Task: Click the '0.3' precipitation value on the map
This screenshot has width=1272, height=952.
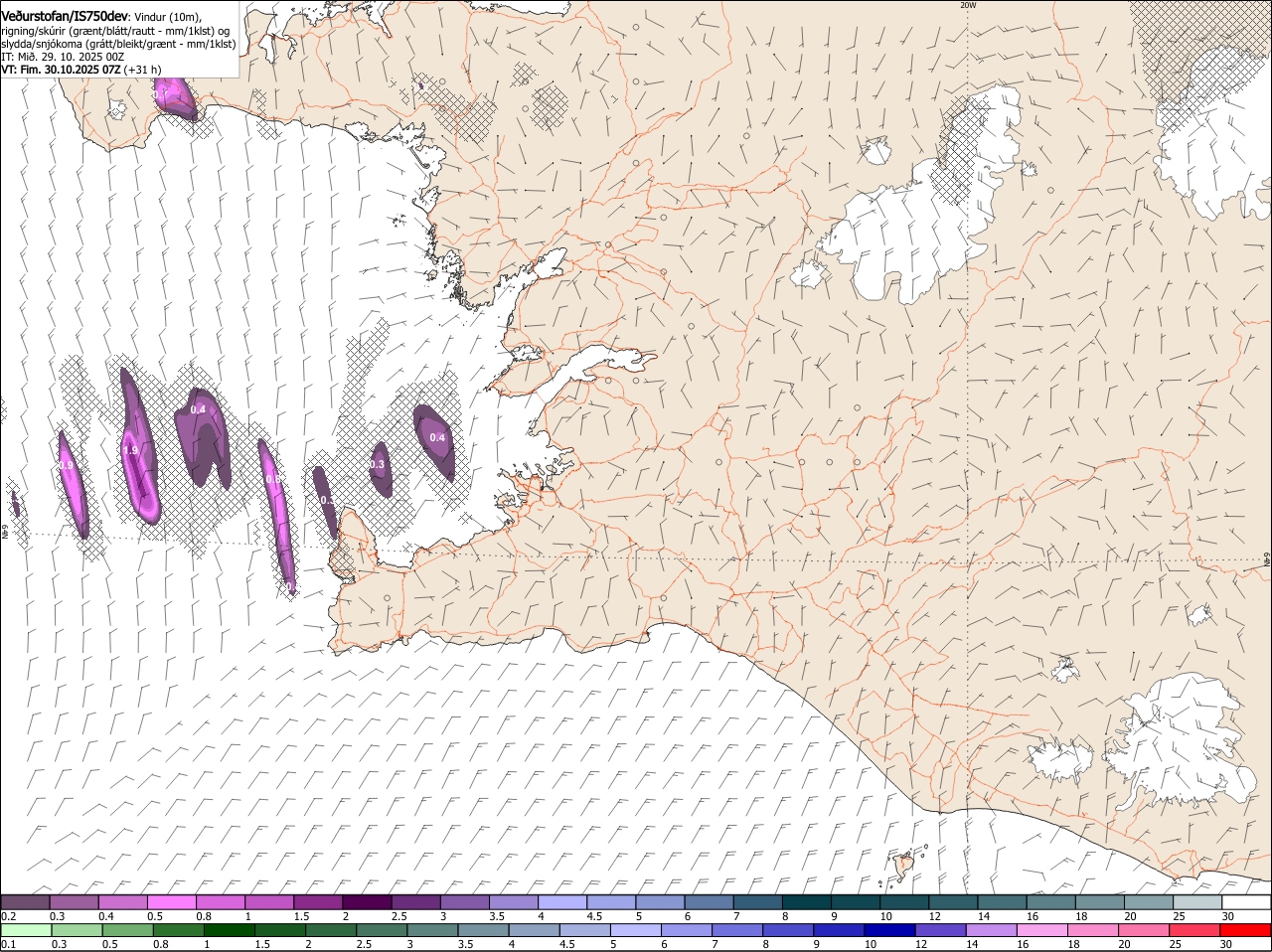Action: pyautogui.click(x=377, y=464)
